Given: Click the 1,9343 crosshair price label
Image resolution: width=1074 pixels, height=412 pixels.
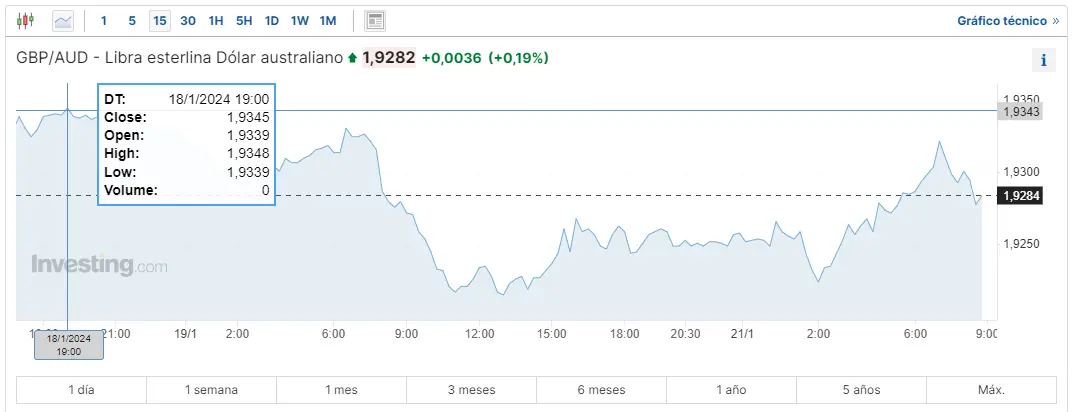Looking at the screenshot, I should pos(1021,112).
